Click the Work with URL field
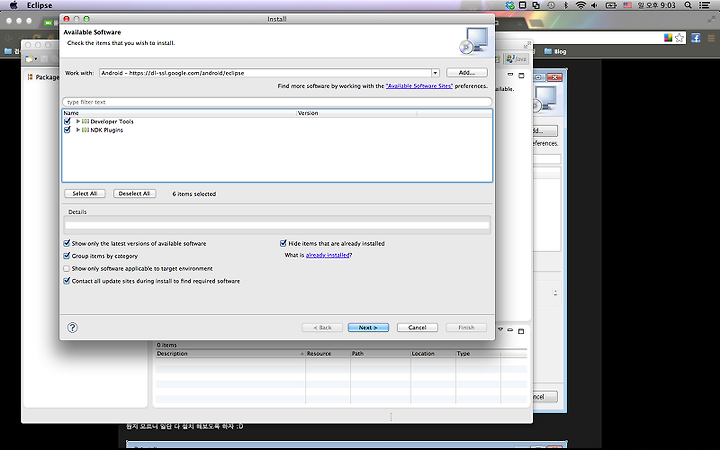 265,73
